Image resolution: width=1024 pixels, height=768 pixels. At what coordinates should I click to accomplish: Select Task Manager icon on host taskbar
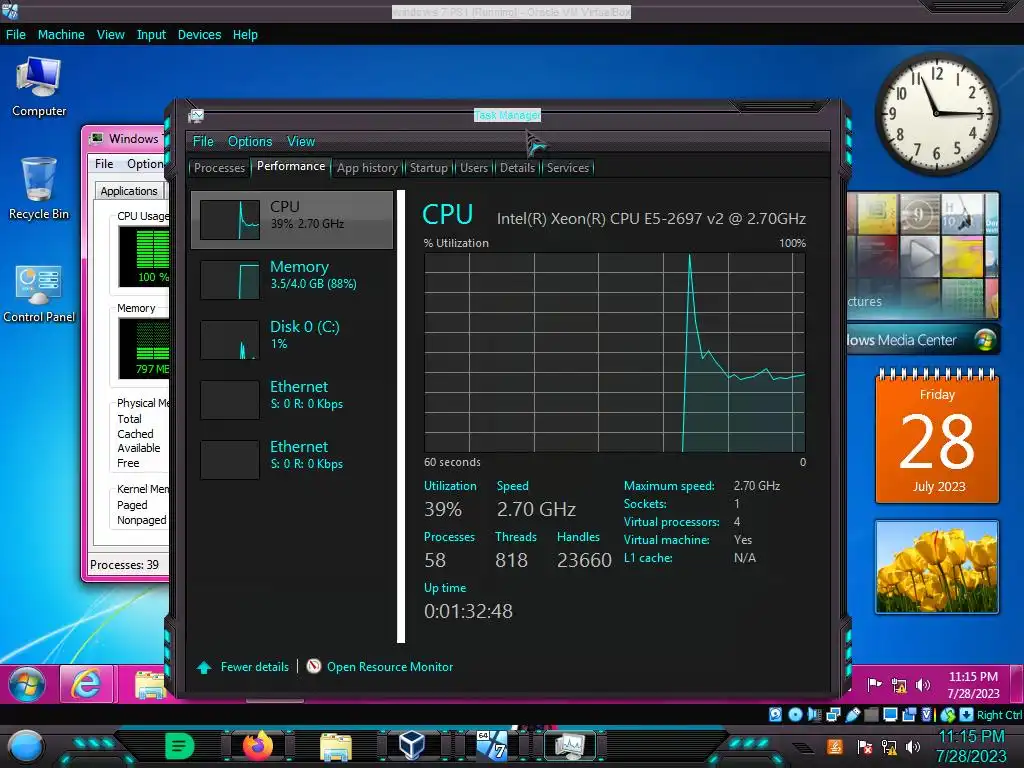(x=569, y=746)
